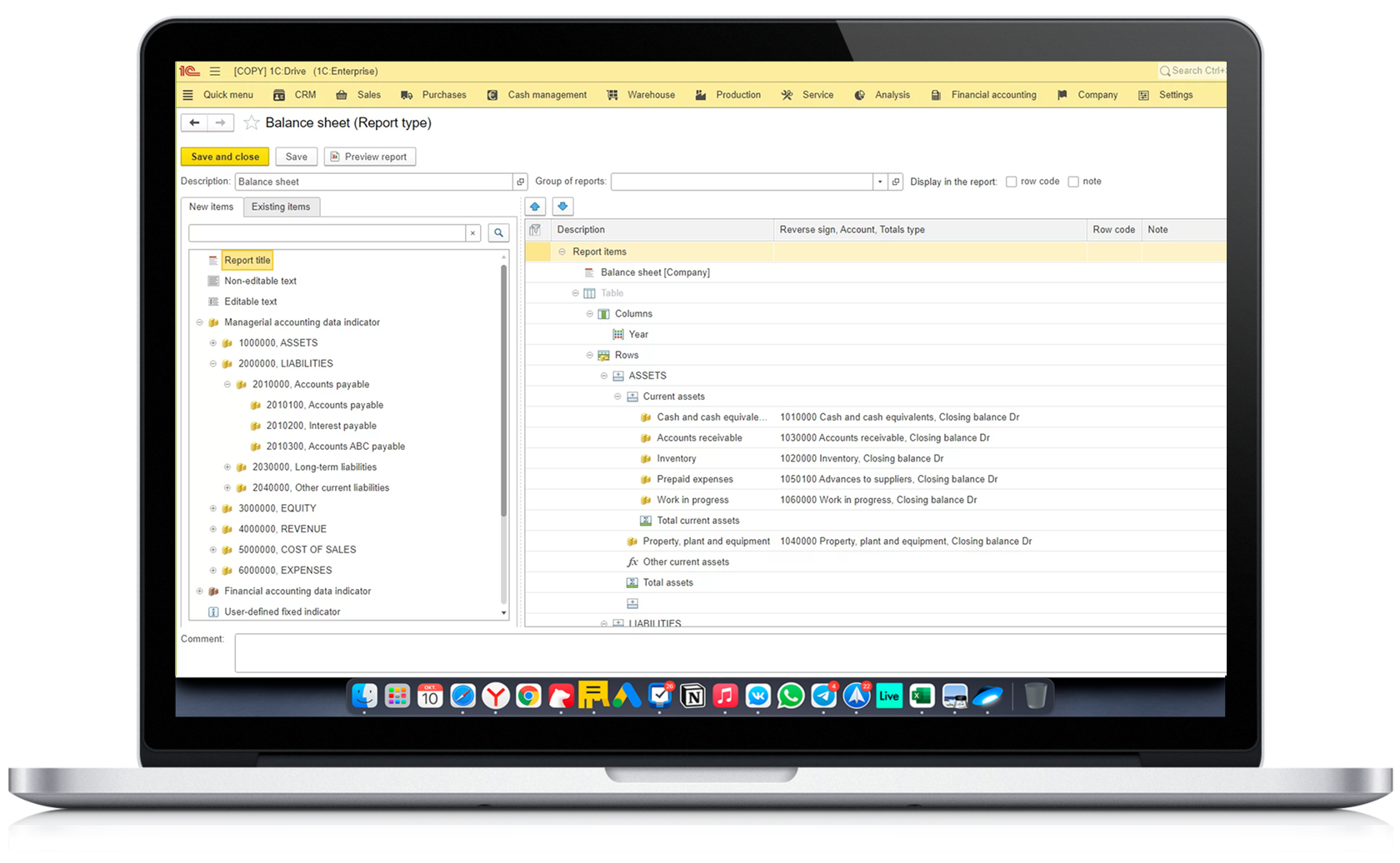This screenshot has width=1400, height=863.
Task: Open WhatsApp from the dock
Action: [x=791, y=696]
